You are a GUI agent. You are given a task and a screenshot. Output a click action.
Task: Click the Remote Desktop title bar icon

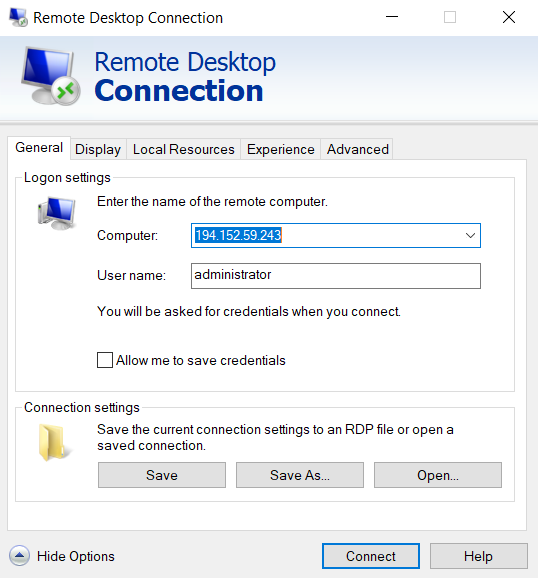[x=18, y=17]
